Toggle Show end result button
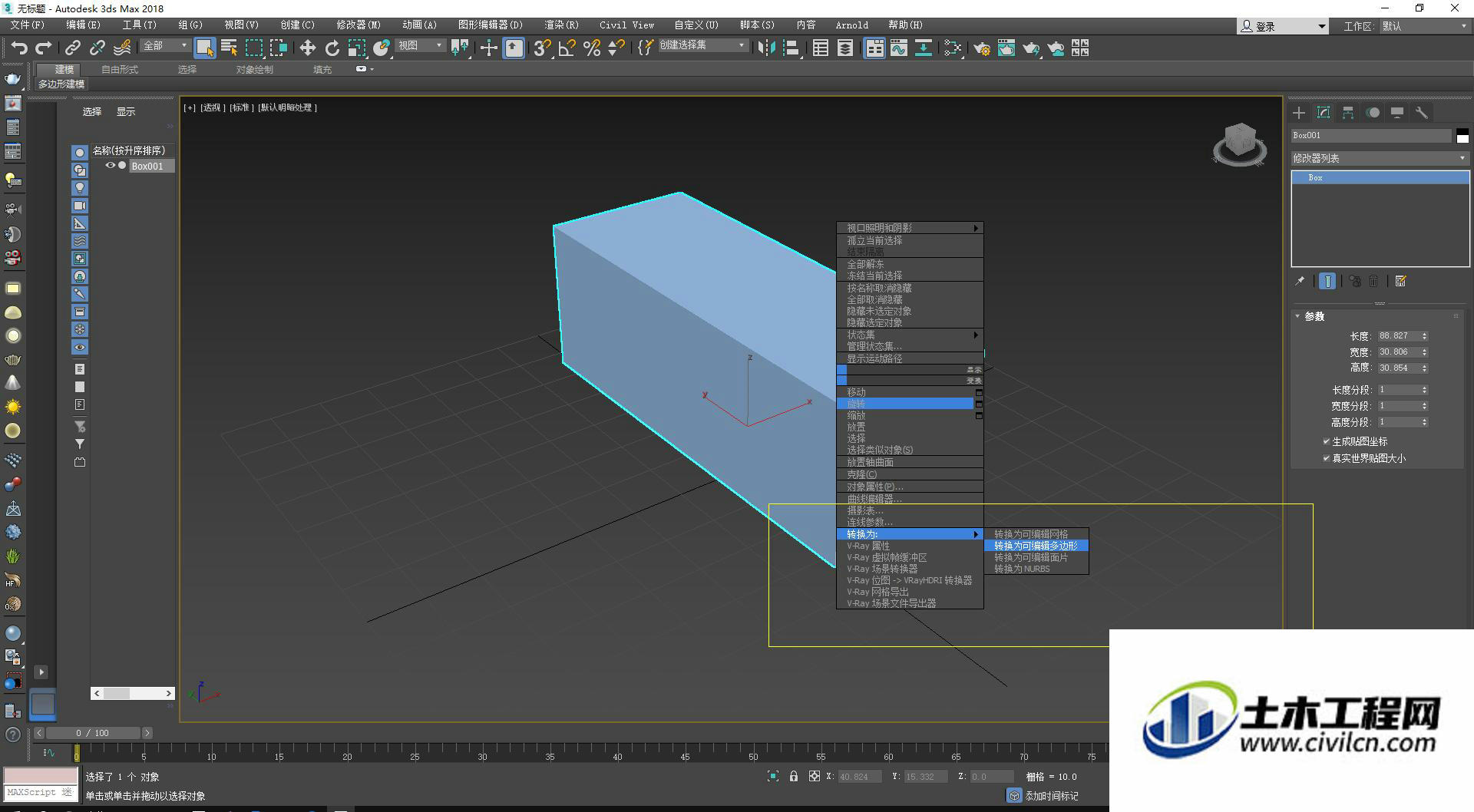 [1327, 282]
